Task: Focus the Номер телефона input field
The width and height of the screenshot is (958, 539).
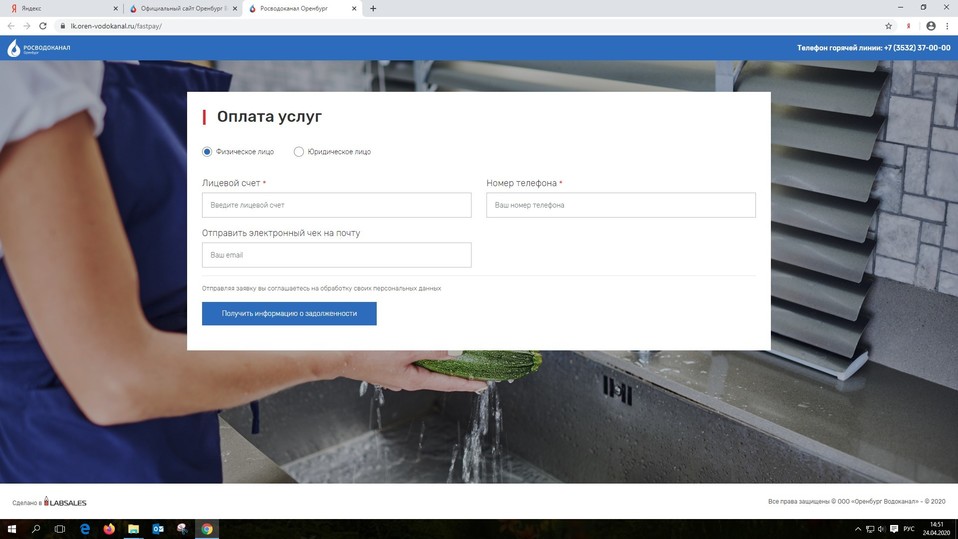Action: point(621,205)
